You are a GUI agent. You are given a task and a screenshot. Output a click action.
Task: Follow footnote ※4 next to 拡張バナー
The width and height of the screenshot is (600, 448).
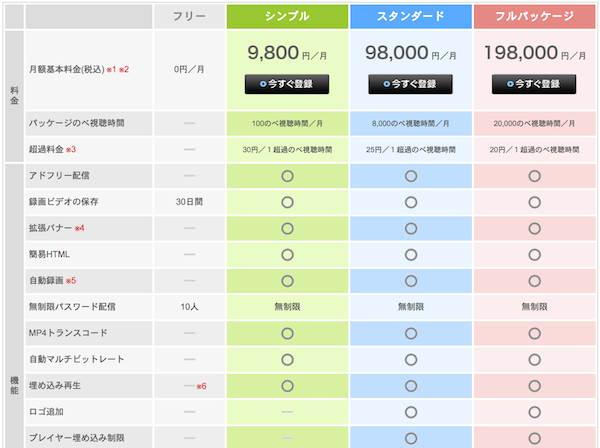[78, 228]
